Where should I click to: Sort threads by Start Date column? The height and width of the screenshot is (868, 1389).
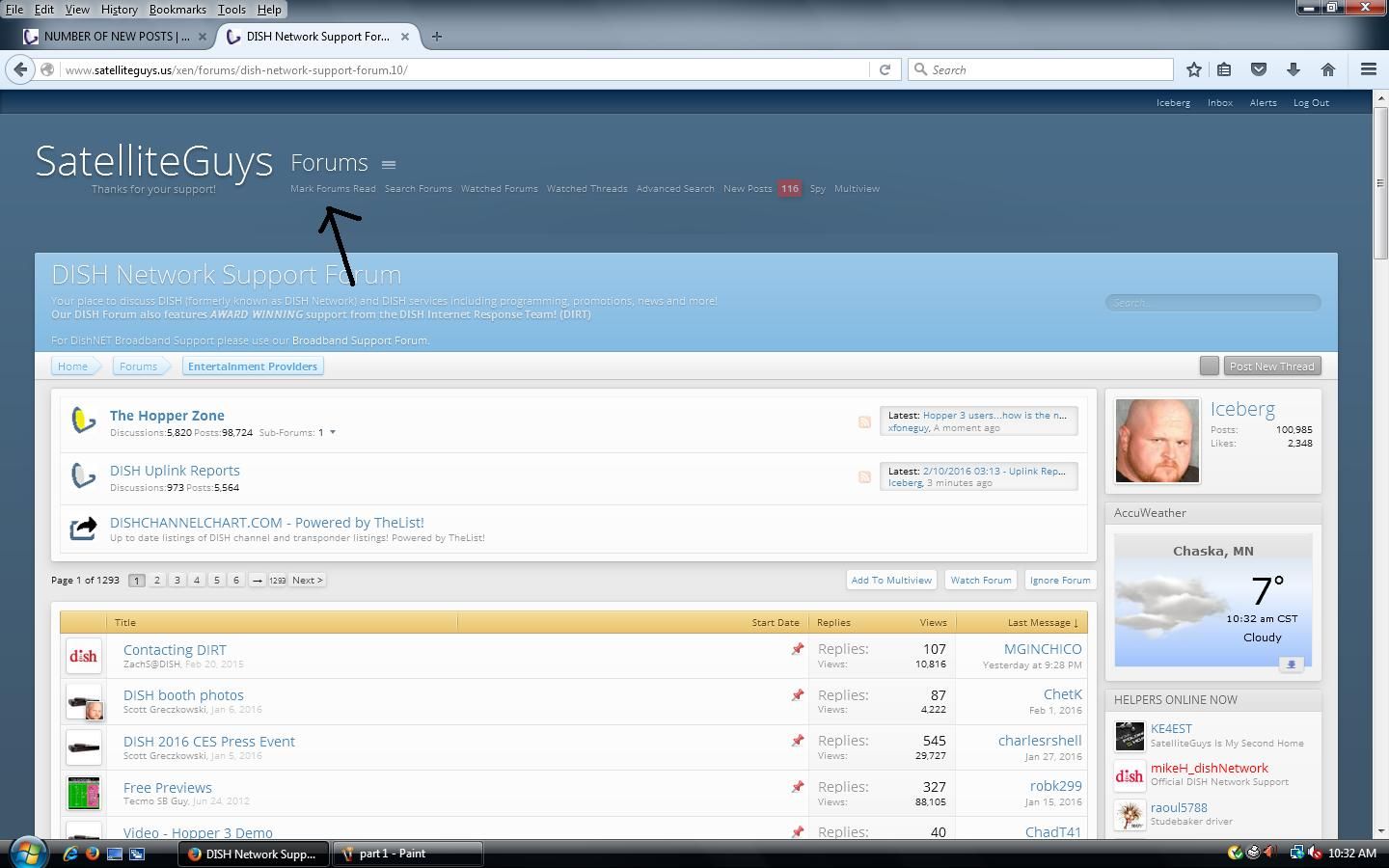(776, 622)
